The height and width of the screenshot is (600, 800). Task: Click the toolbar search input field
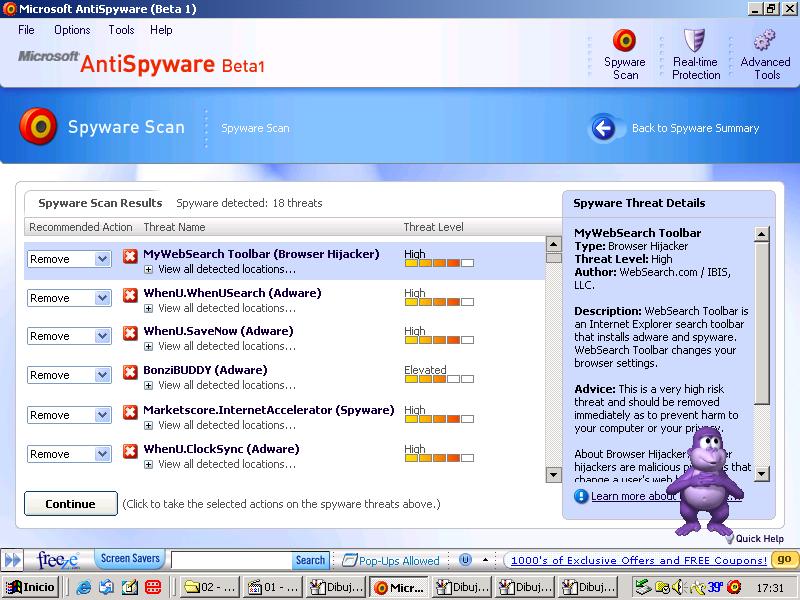pos(232,560)
